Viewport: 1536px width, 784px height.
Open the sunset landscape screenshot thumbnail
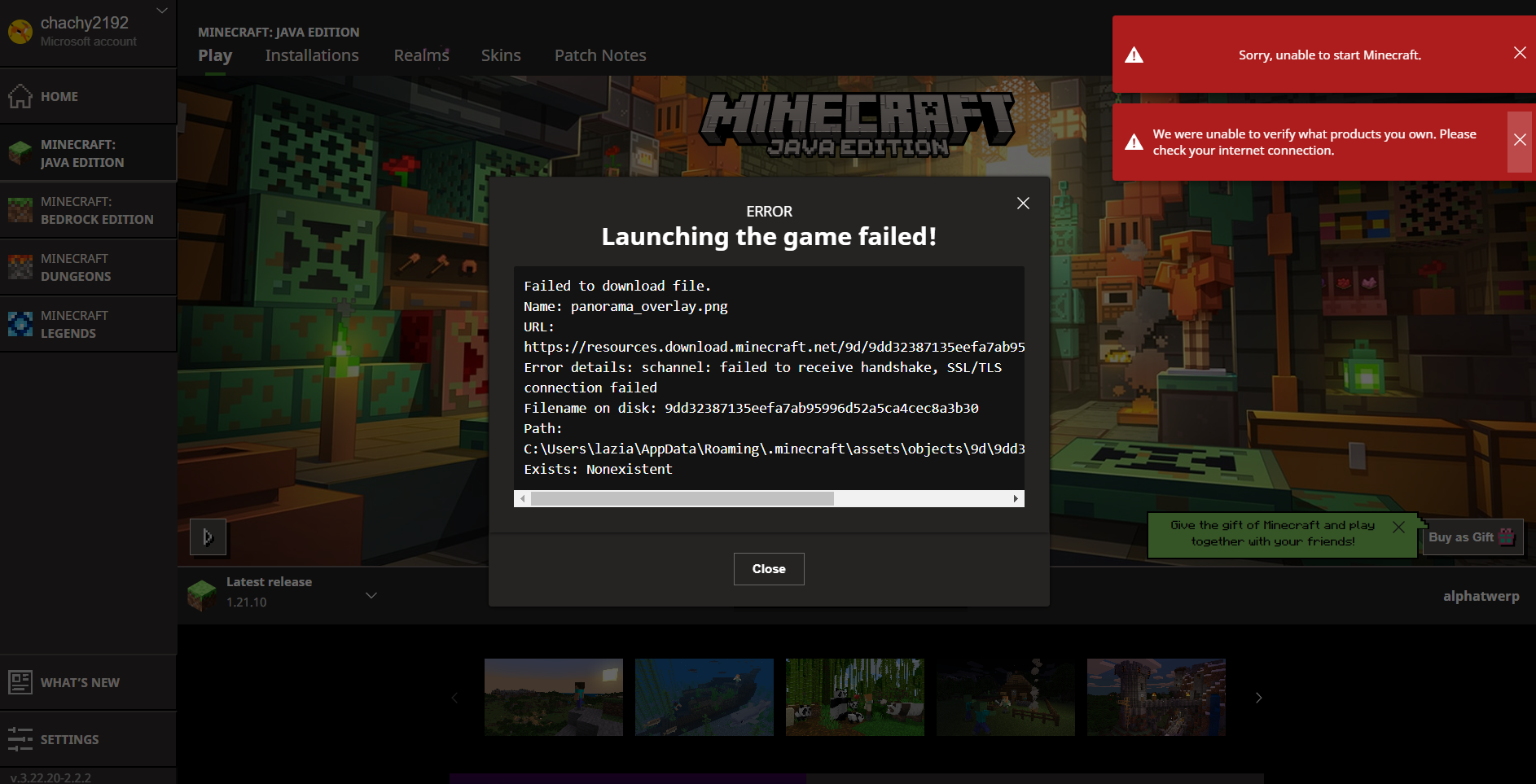coord(554,697)
